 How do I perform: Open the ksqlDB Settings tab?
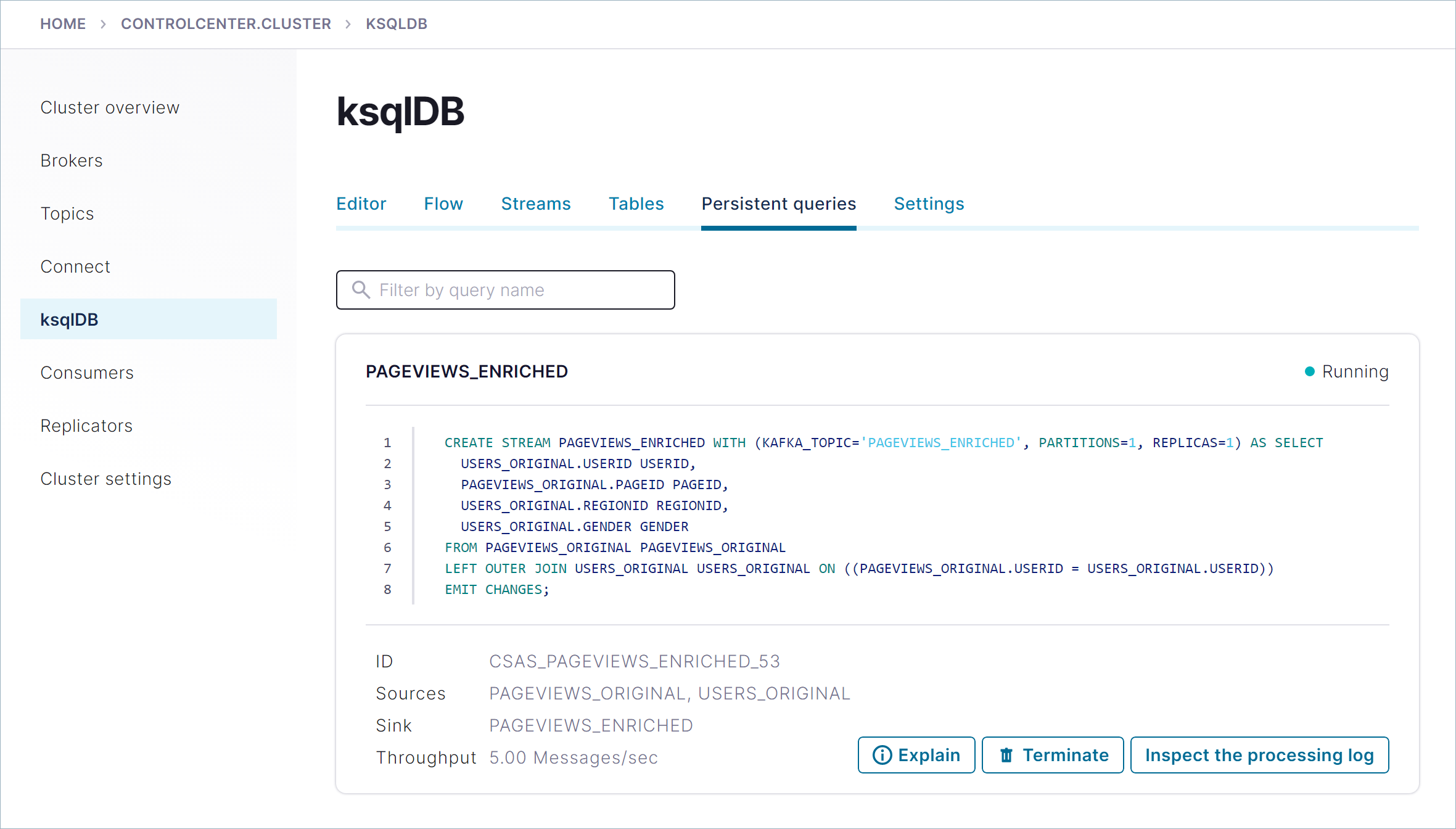pos(929,204)
